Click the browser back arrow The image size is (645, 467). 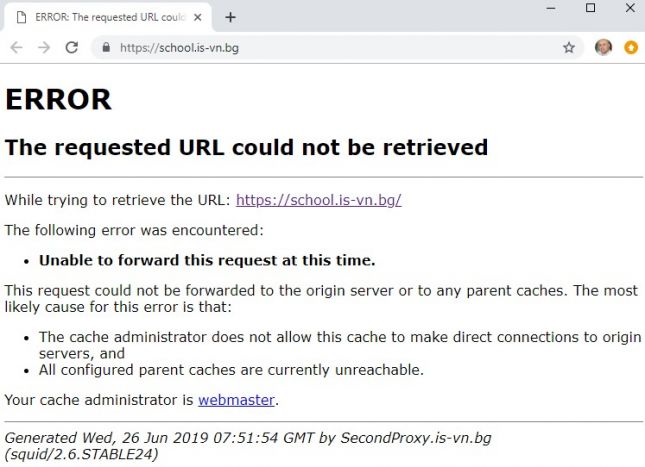coord(16,48)
